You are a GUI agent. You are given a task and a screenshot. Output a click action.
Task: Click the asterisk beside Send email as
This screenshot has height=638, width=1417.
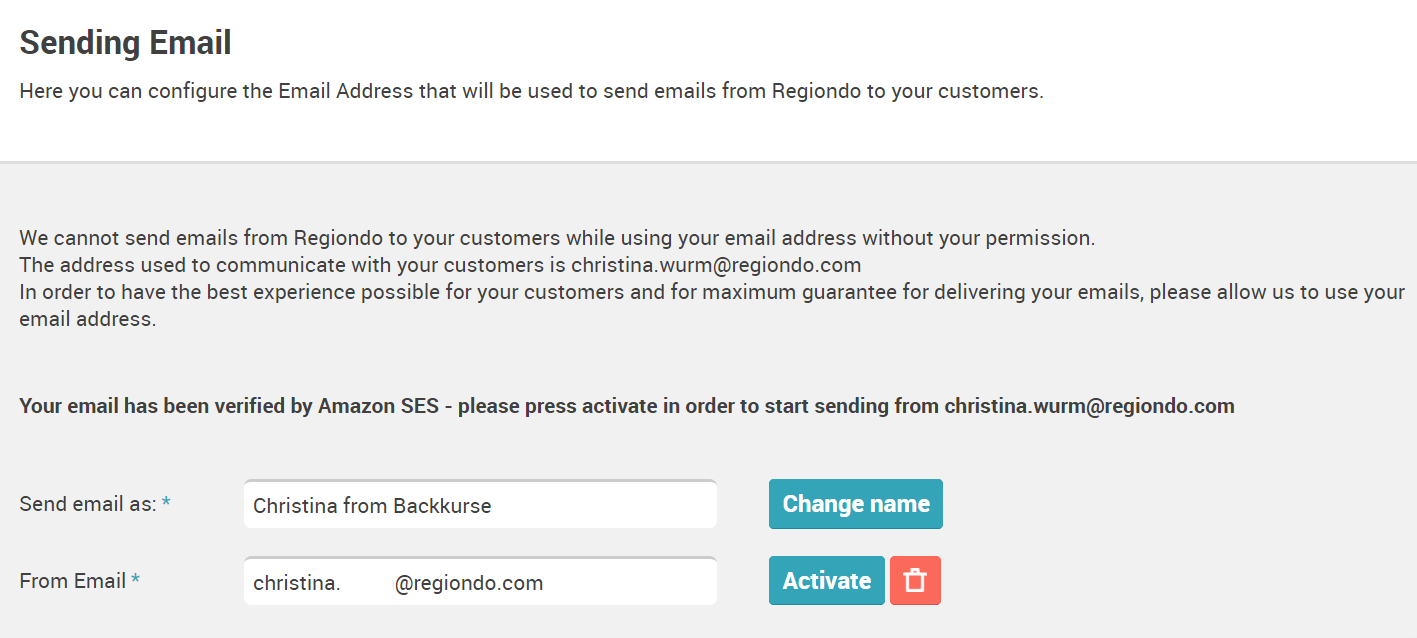pos(166,503)
